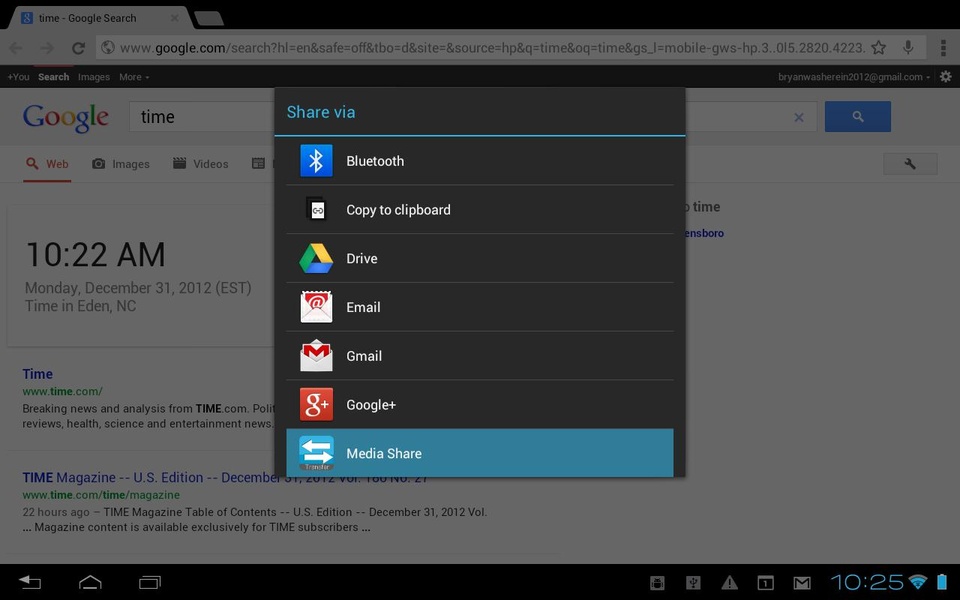This screenshot has height=600, width=960.
Task: Open search tools wrench button
Action: click(x=910, y=163)
